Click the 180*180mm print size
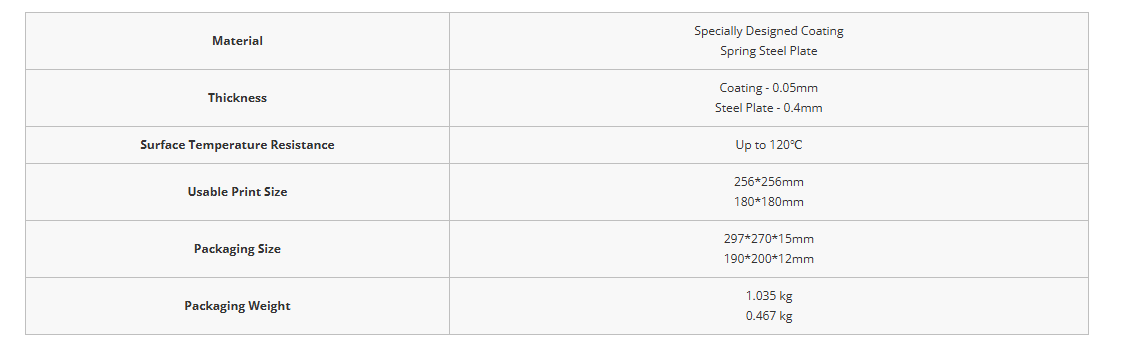The image size is (1129, 360). click(x=768, y=202)
